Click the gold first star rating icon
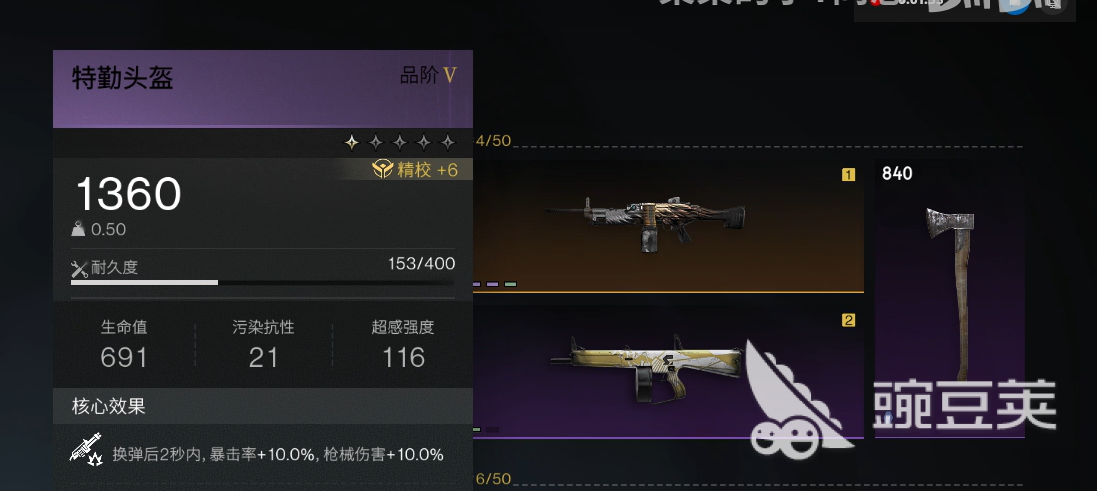Screen dimensions: 1097x491 coord(352,143)
